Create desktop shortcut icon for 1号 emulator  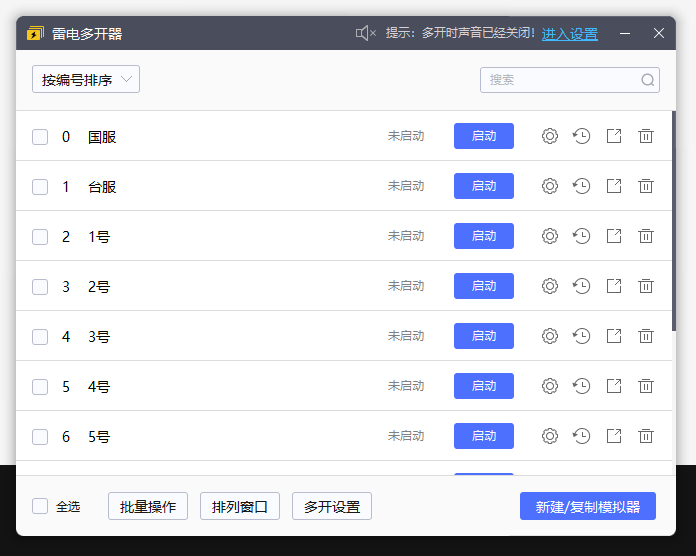[614, 236]
